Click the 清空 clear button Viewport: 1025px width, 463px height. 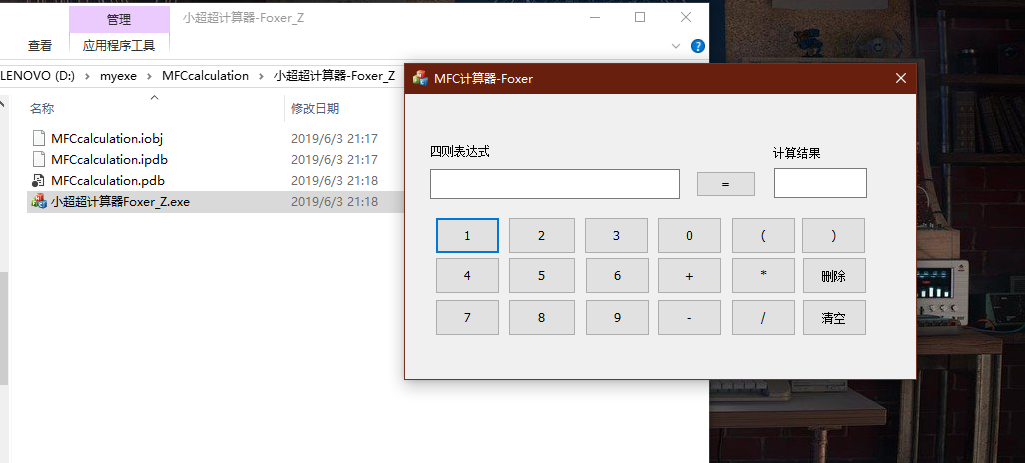pos(834,317)
